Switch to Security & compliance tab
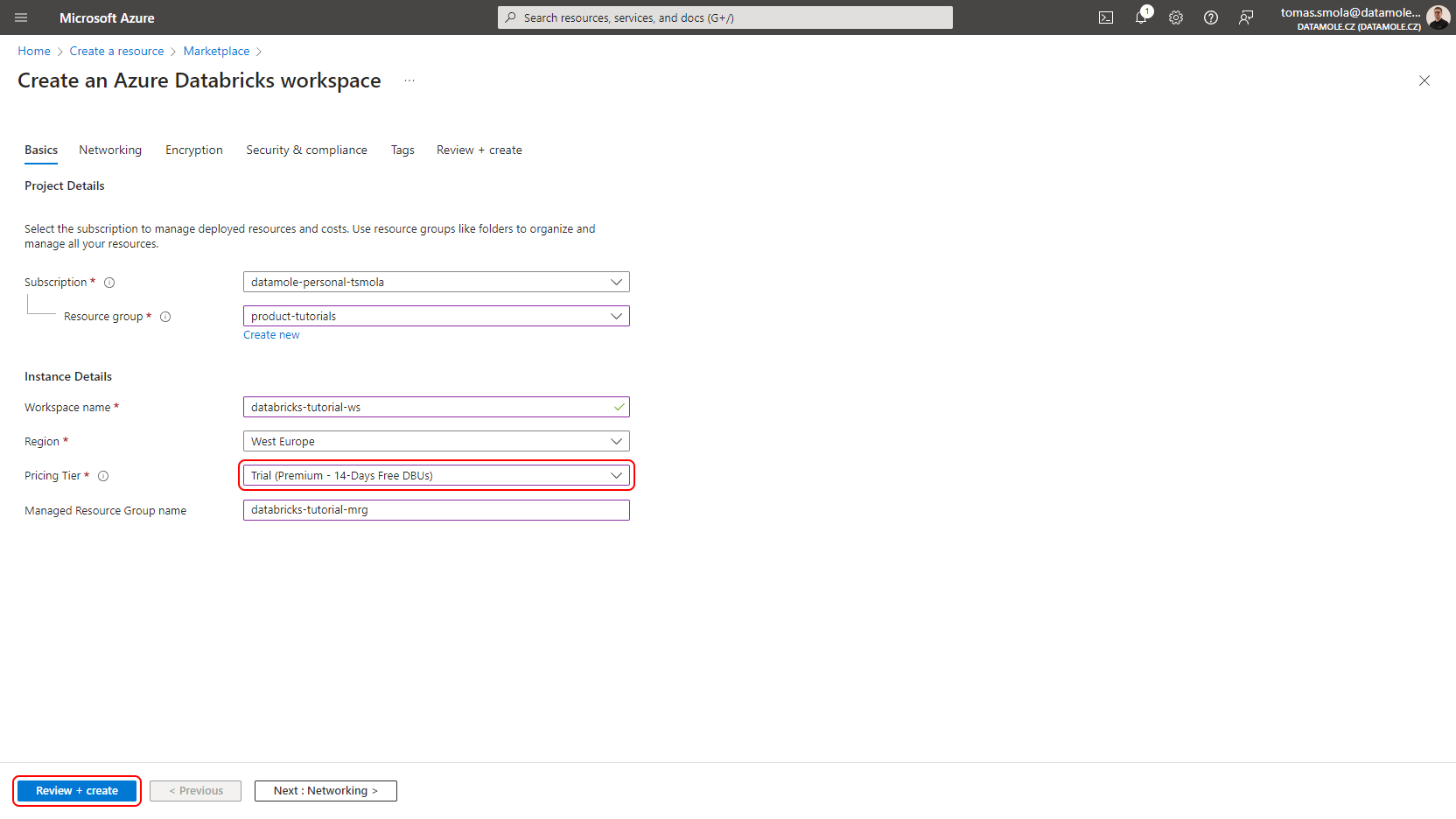Viewport: 1456px width, 819px height. coord(307,150)
